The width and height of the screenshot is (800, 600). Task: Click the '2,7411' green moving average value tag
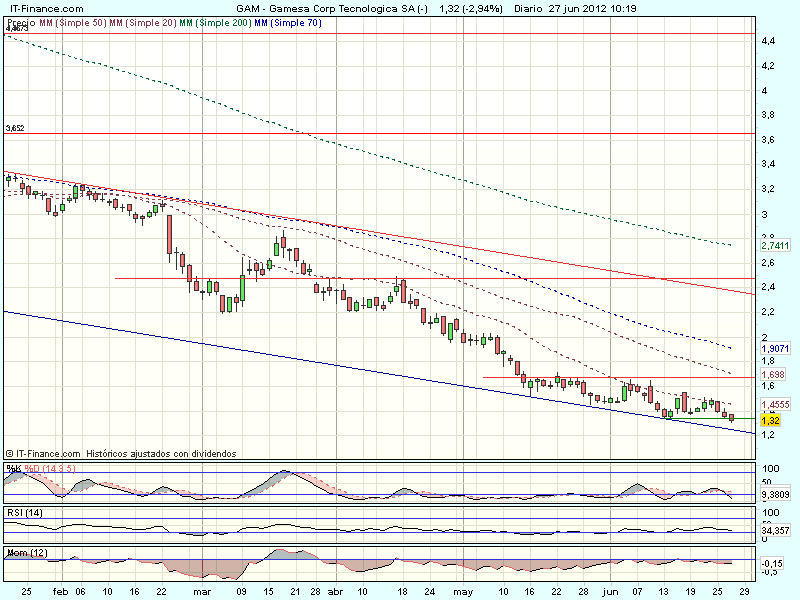click(x=775, y=245)
